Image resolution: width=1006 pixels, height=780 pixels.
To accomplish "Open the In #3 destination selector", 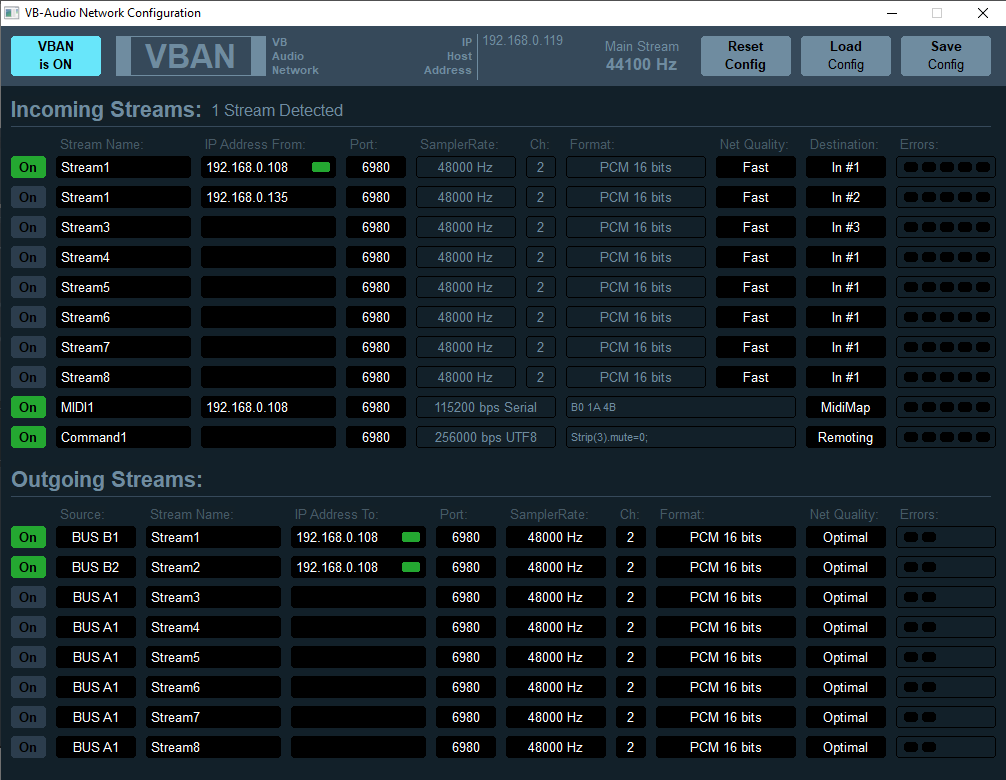I will (x=846, y=227).
